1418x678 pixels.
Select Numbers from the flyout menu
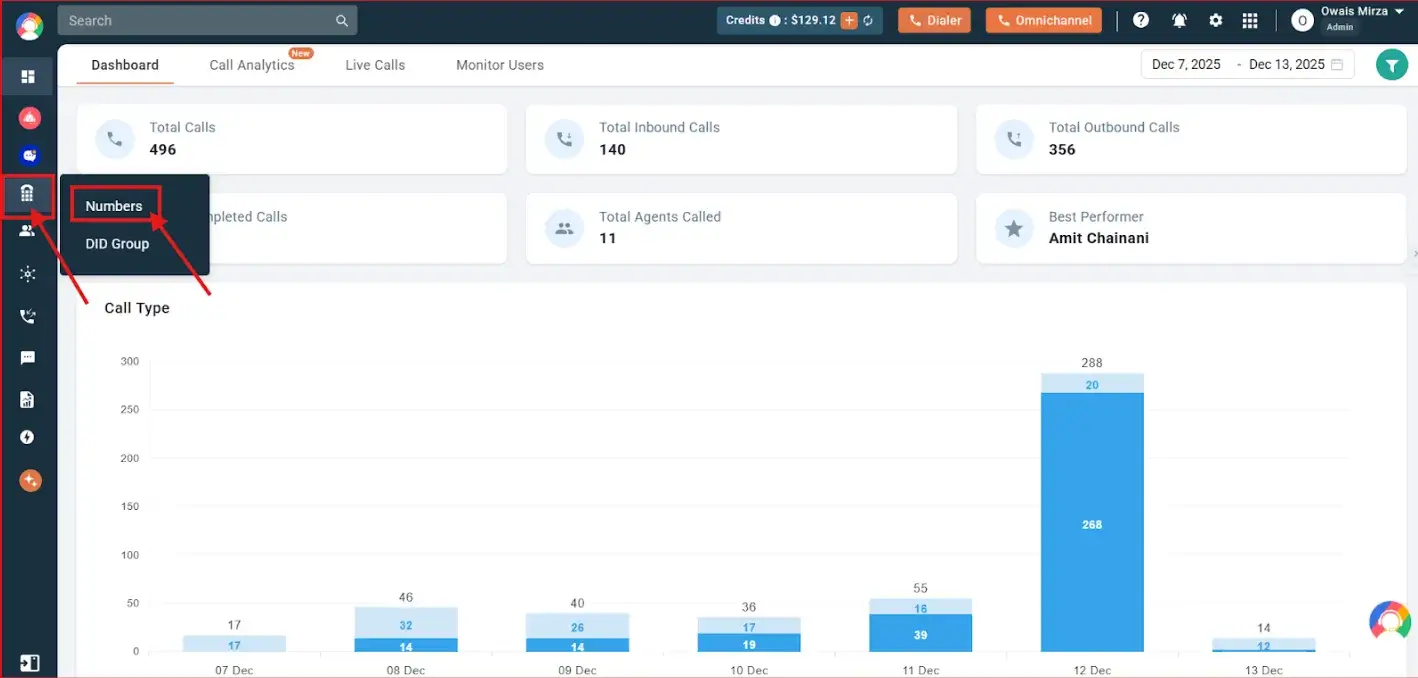114,206
